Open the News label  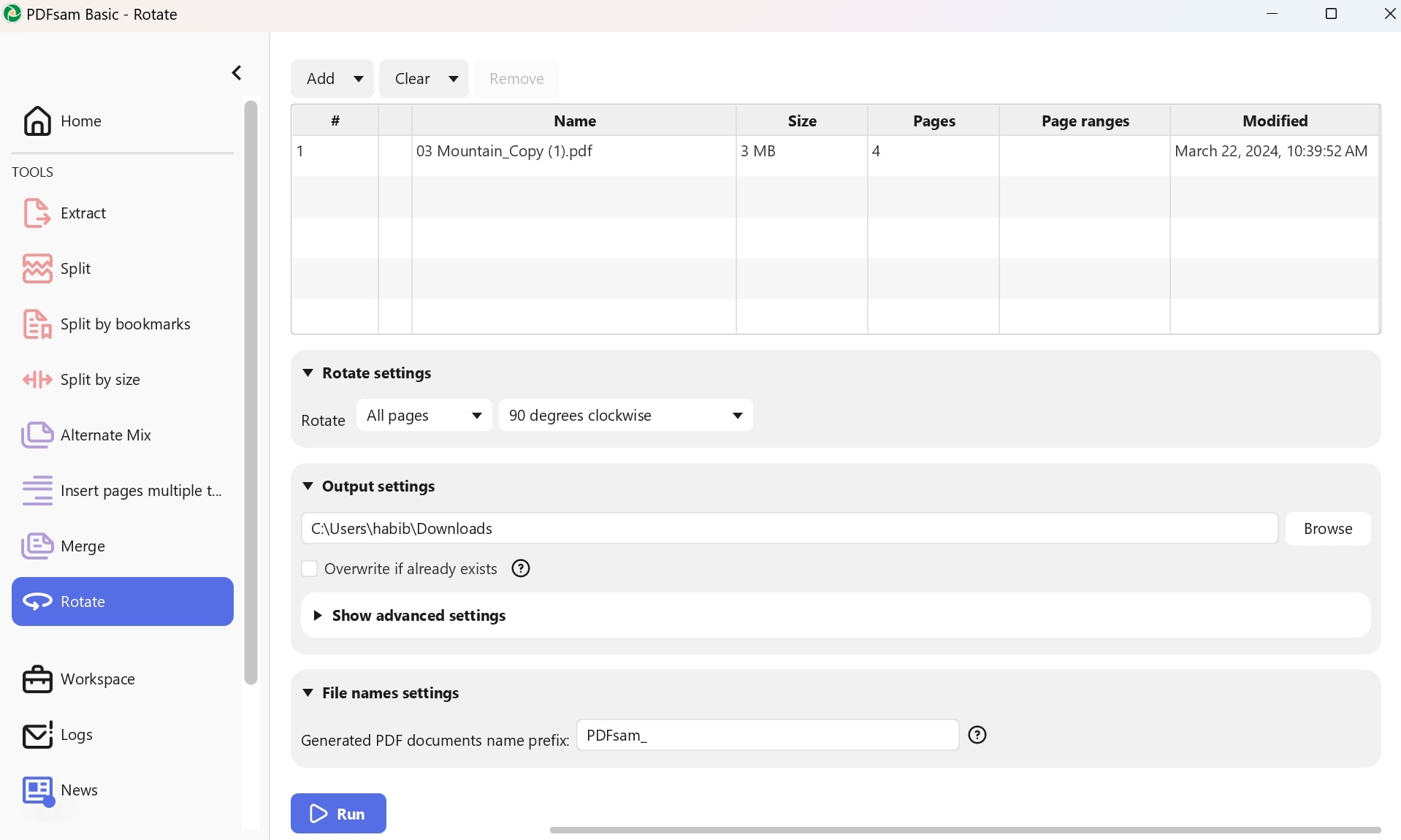[x=79, y=790]
